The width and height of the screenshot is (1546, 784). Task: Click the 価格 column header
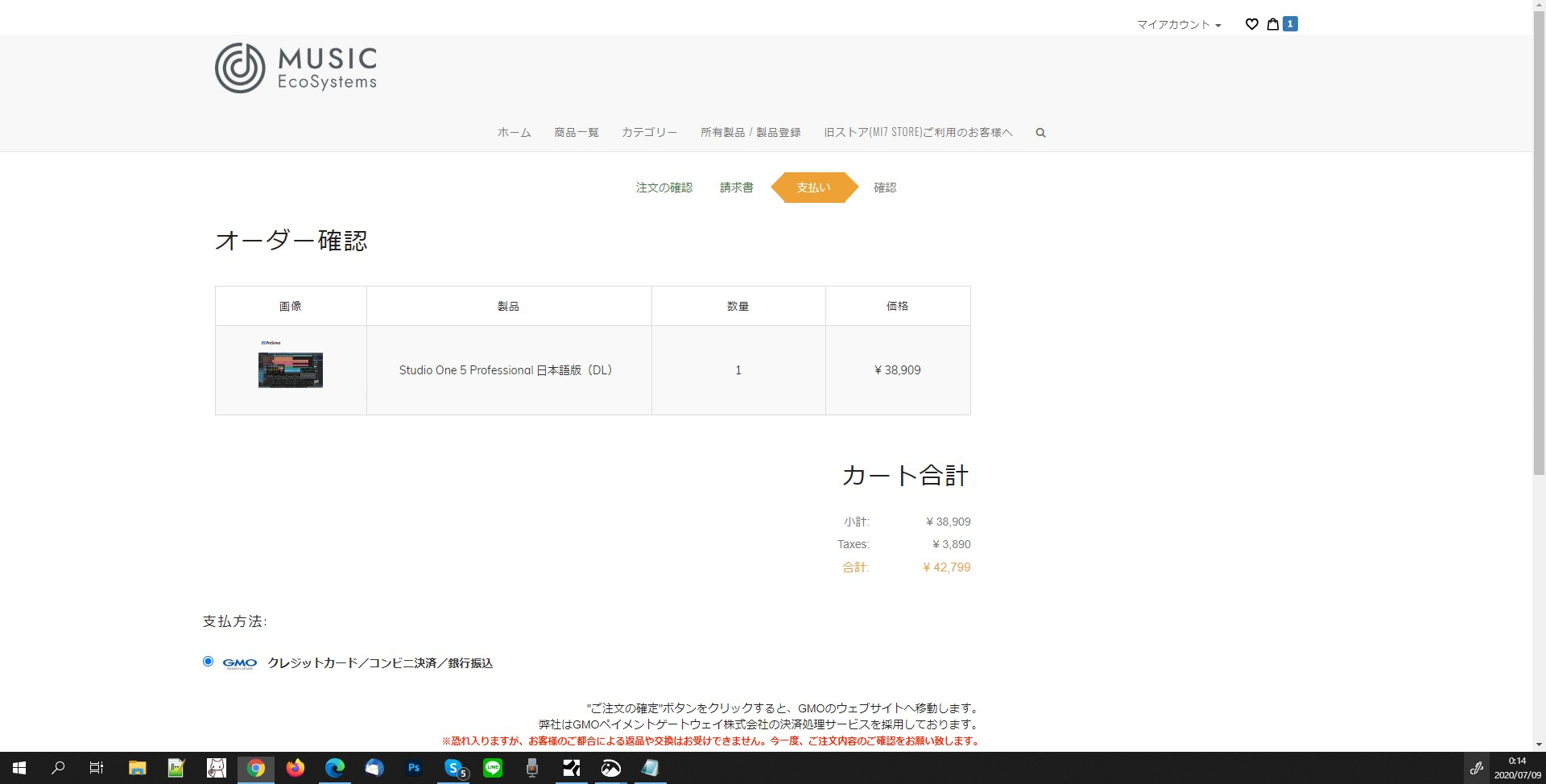(x=898, y=306)
